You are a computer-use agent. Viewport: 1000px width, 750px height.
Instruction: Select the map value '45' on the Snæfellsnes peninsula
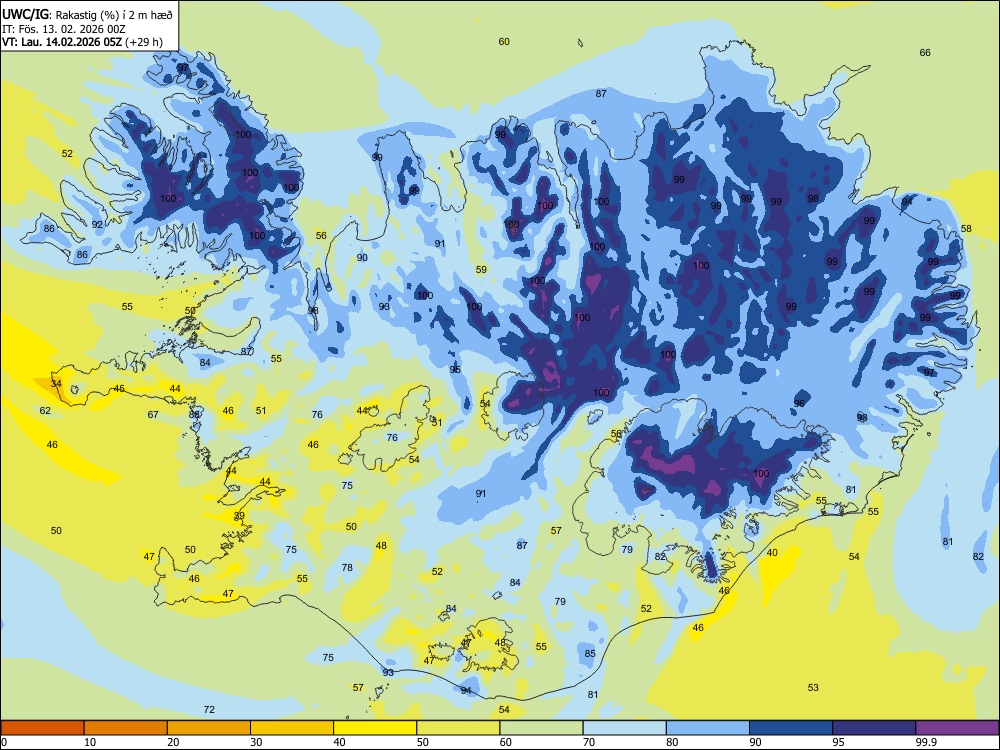119,388
